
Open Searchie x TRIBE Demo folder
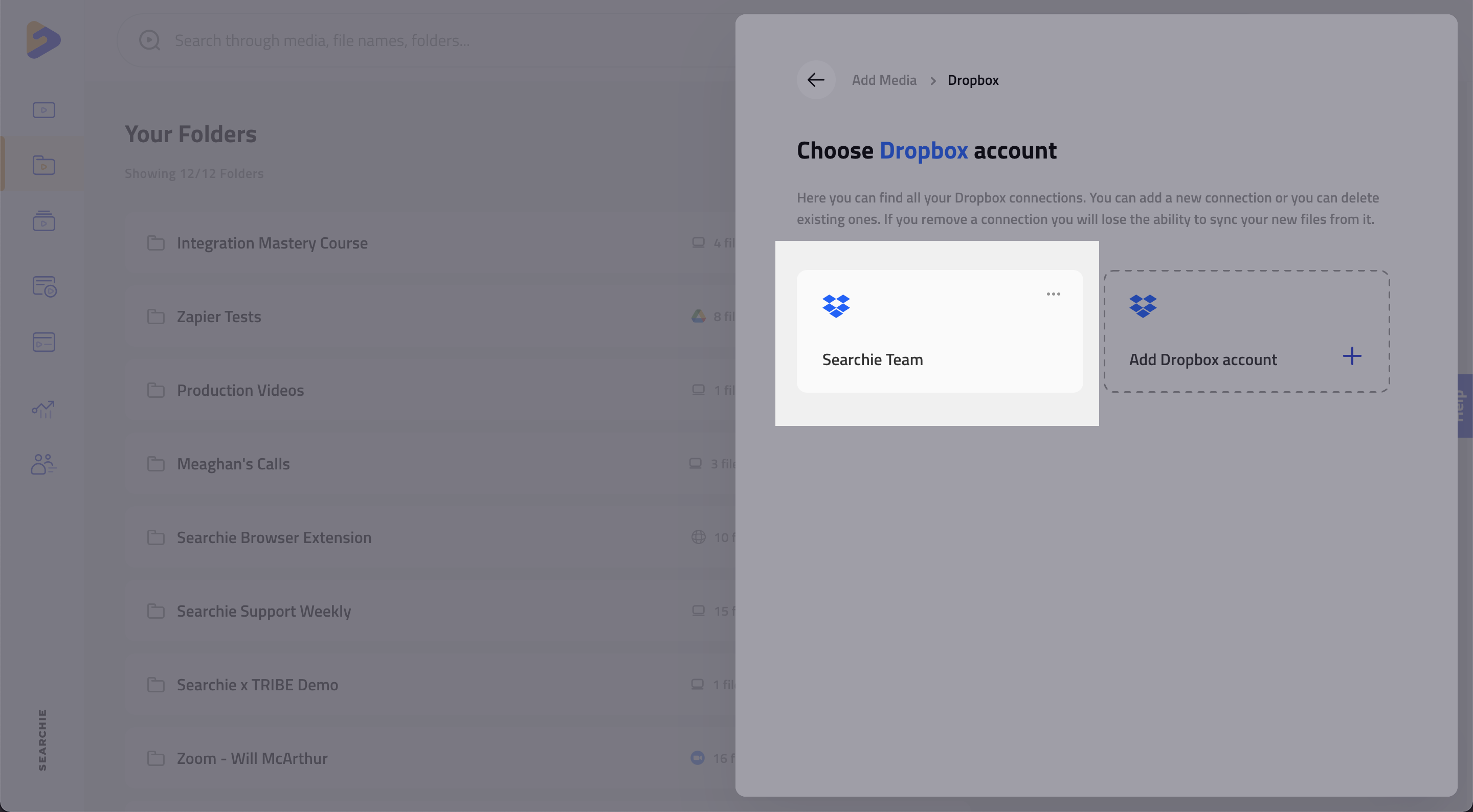coord(430,685)
